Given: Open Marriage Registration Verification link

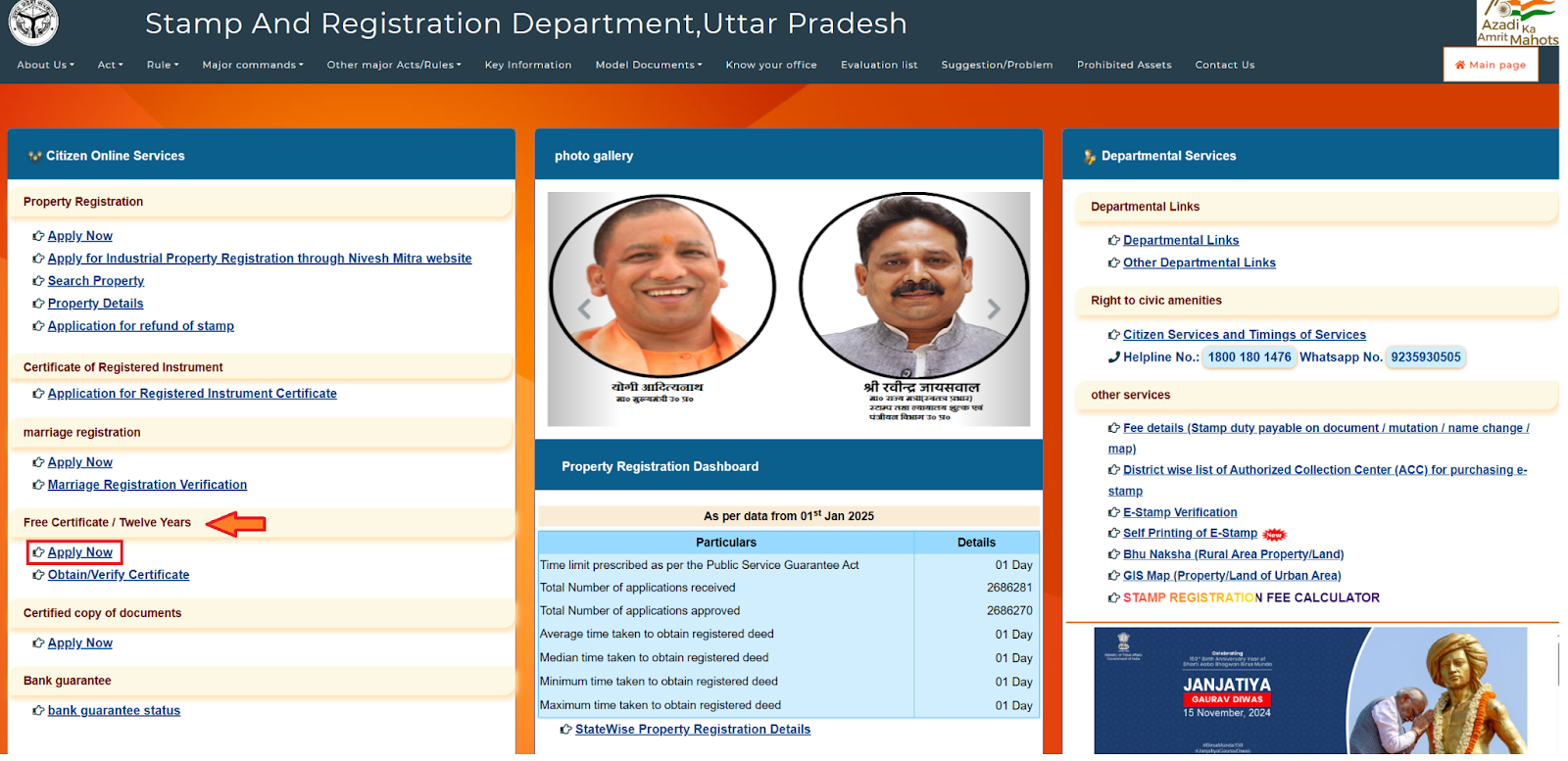Looking at the screenshot, I should [x=147, y=485].
